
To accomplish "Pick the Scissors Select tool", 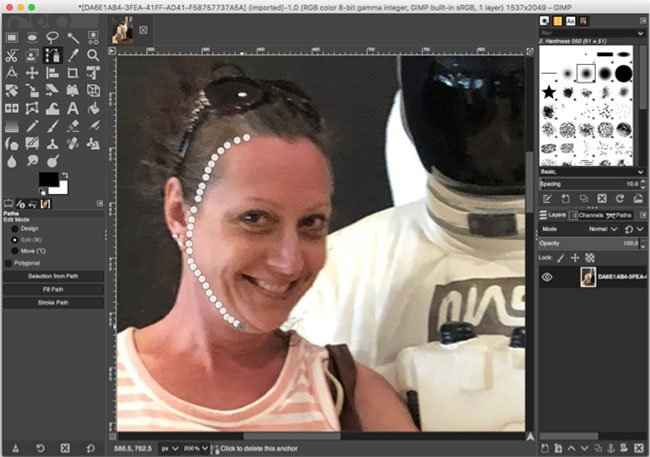I will pos(11,55).
